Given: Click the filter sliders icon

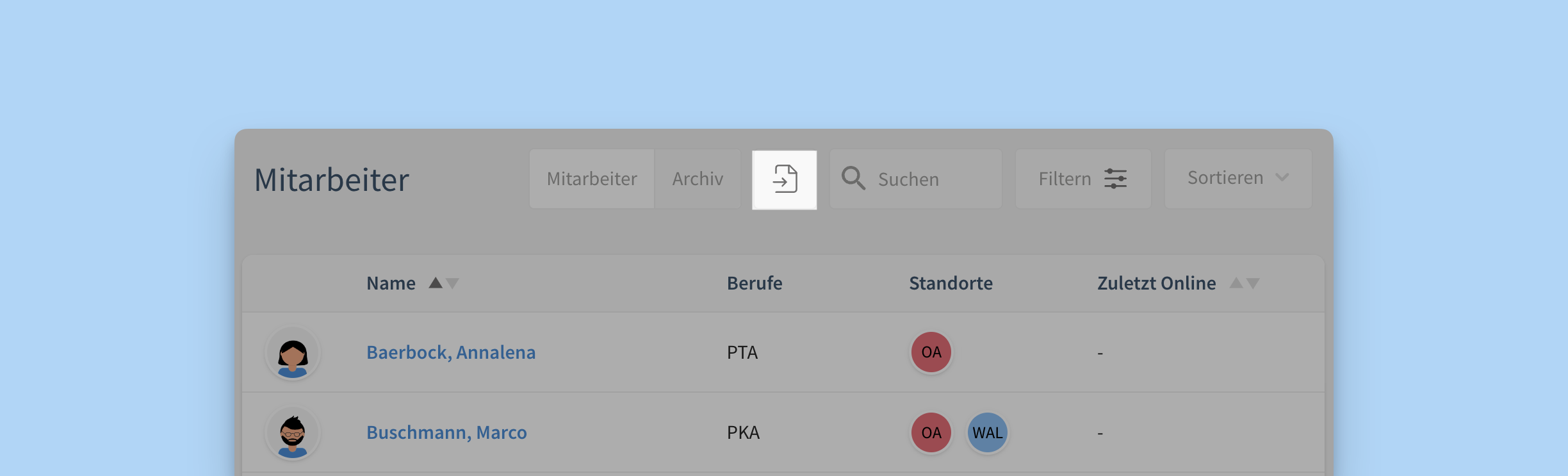Looking at the screenshot, I should coord(1115,179).
